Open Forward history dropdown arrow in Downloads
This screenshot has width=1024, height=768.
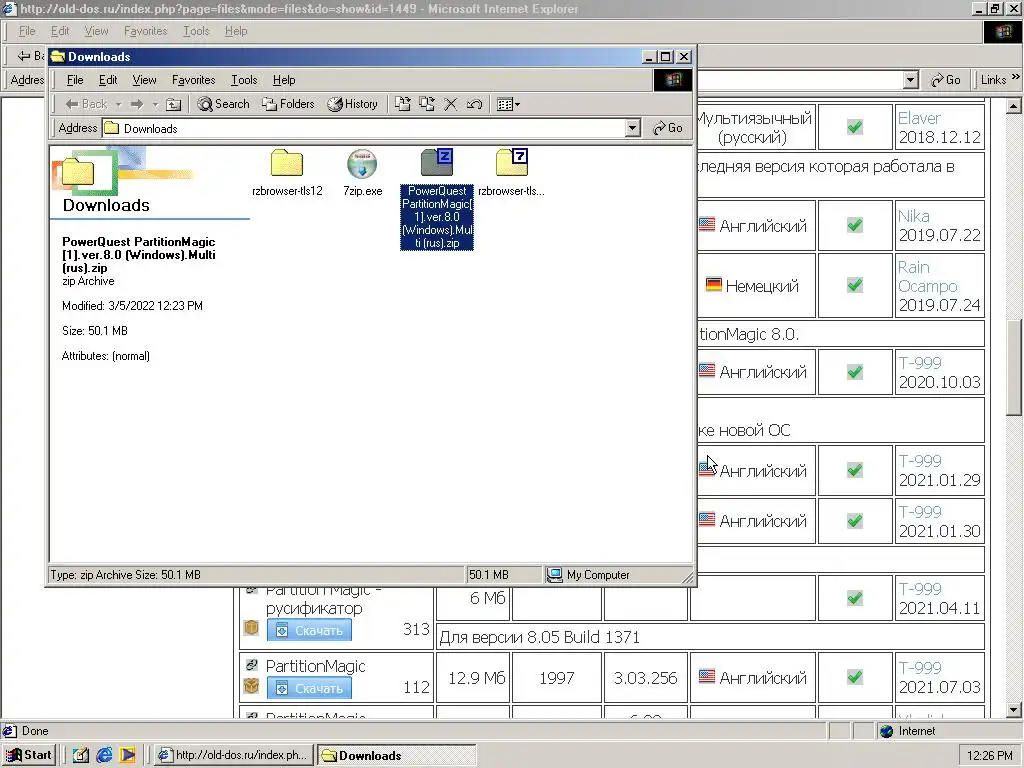click(x=155, y=104)
